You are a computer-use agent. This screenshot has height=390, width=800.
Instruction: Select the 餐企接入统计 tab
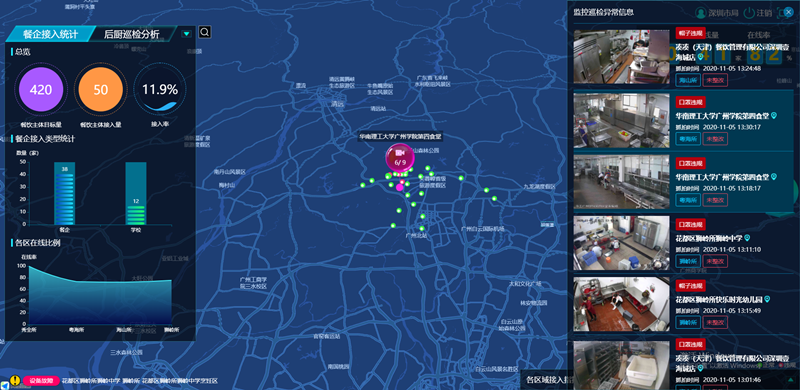(51, 34)
